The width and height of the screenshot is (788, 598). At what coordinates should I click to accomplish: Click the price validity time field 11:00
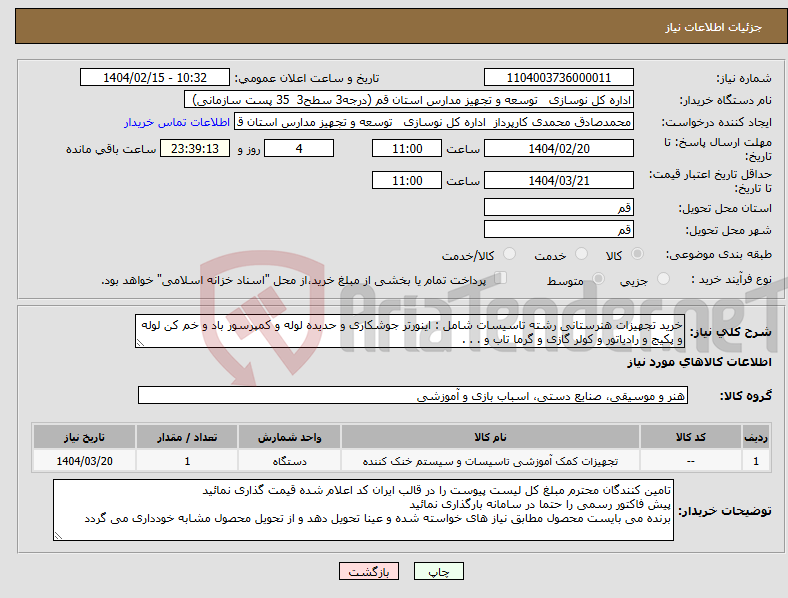click(407, 180)
